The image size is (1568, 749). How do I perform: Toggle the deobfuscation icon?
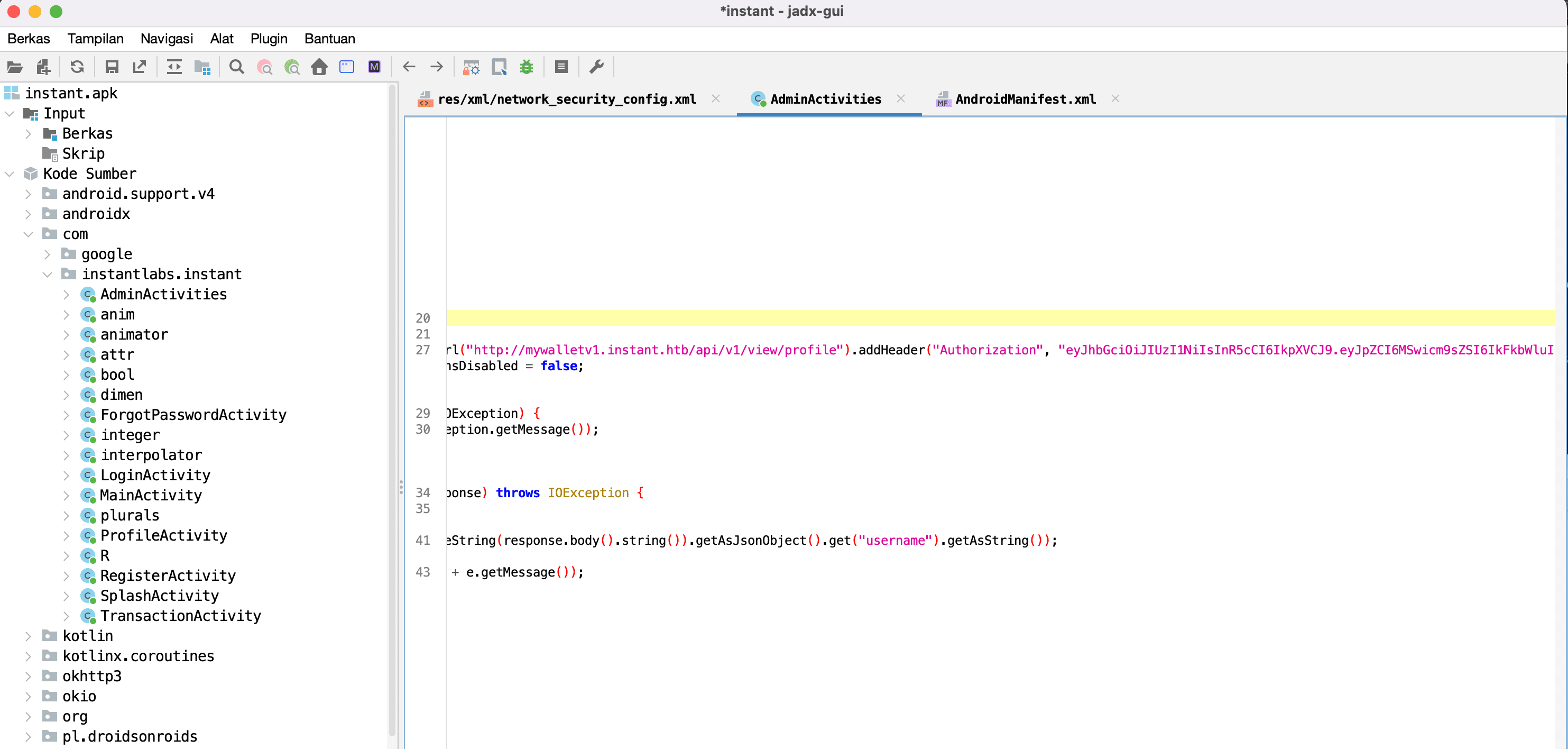(x=471, y=67)
